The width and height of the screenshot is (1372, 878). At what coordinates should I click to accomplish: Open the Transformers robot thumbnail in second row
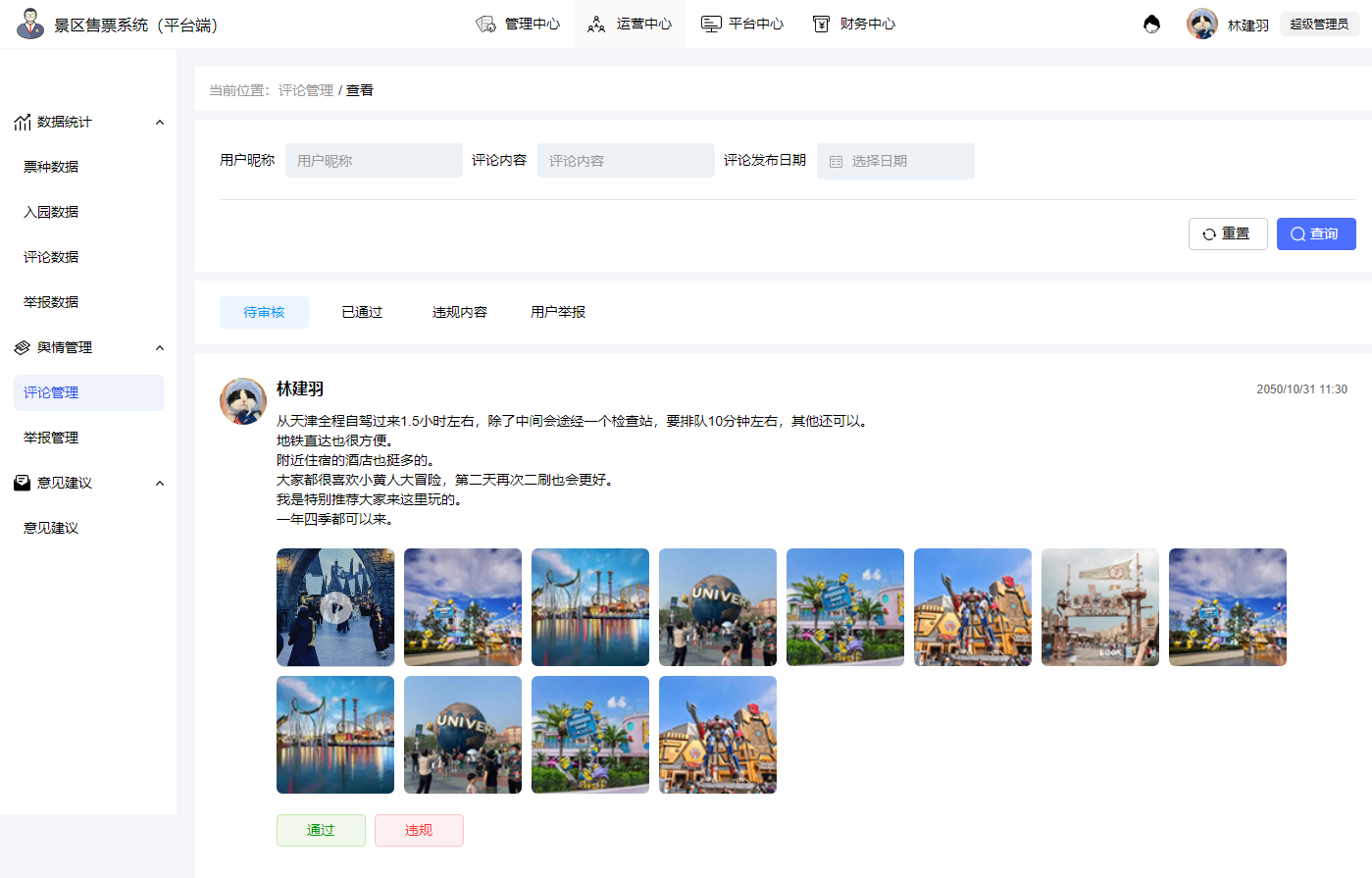click(718, 735)
